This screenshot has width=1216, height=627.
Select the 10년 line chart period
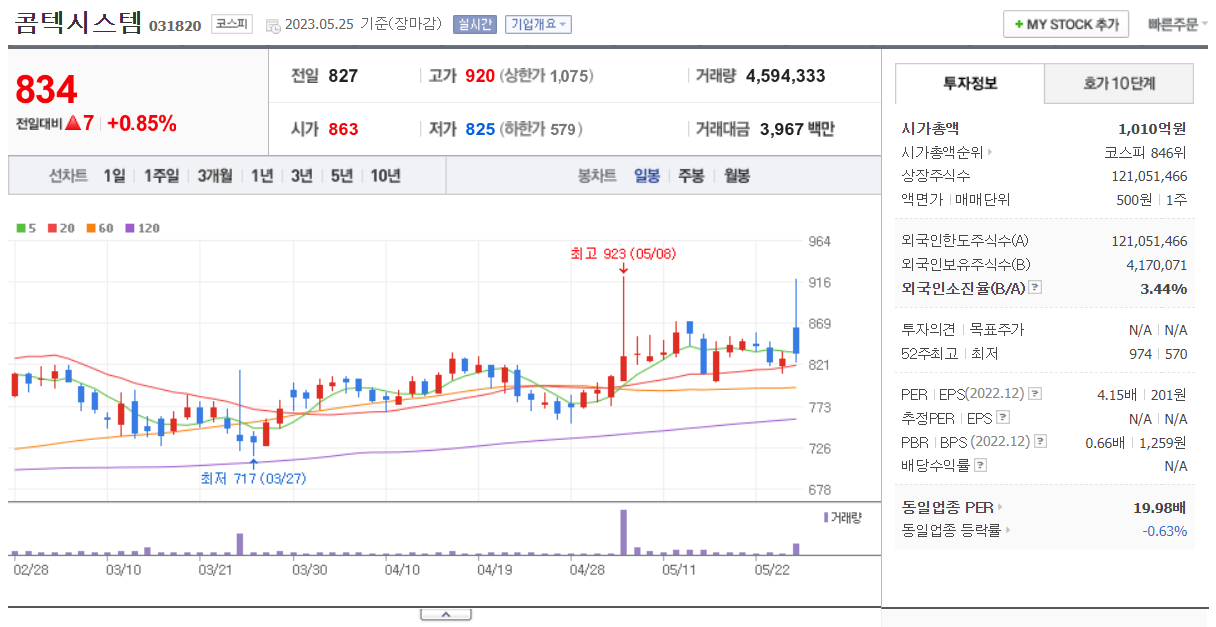(x=385, y=176)
